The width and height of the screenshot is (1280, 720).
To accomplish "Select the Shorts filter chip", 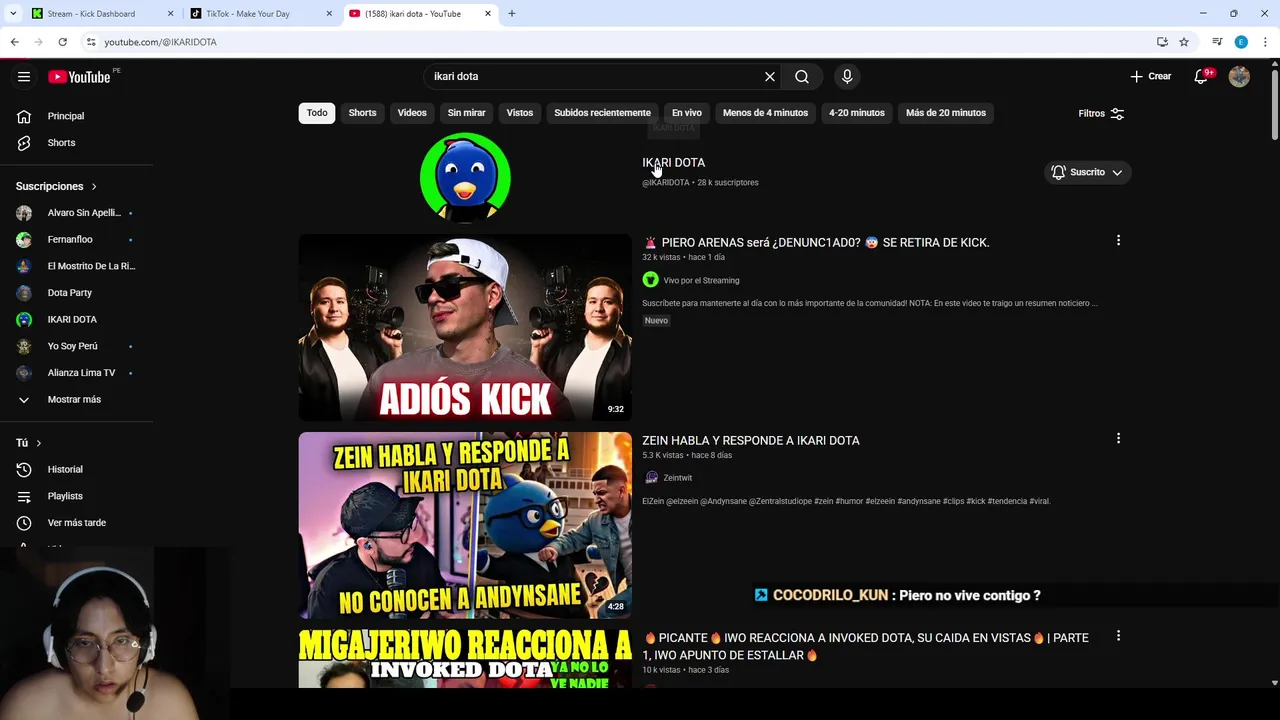I will pos(362,113).
